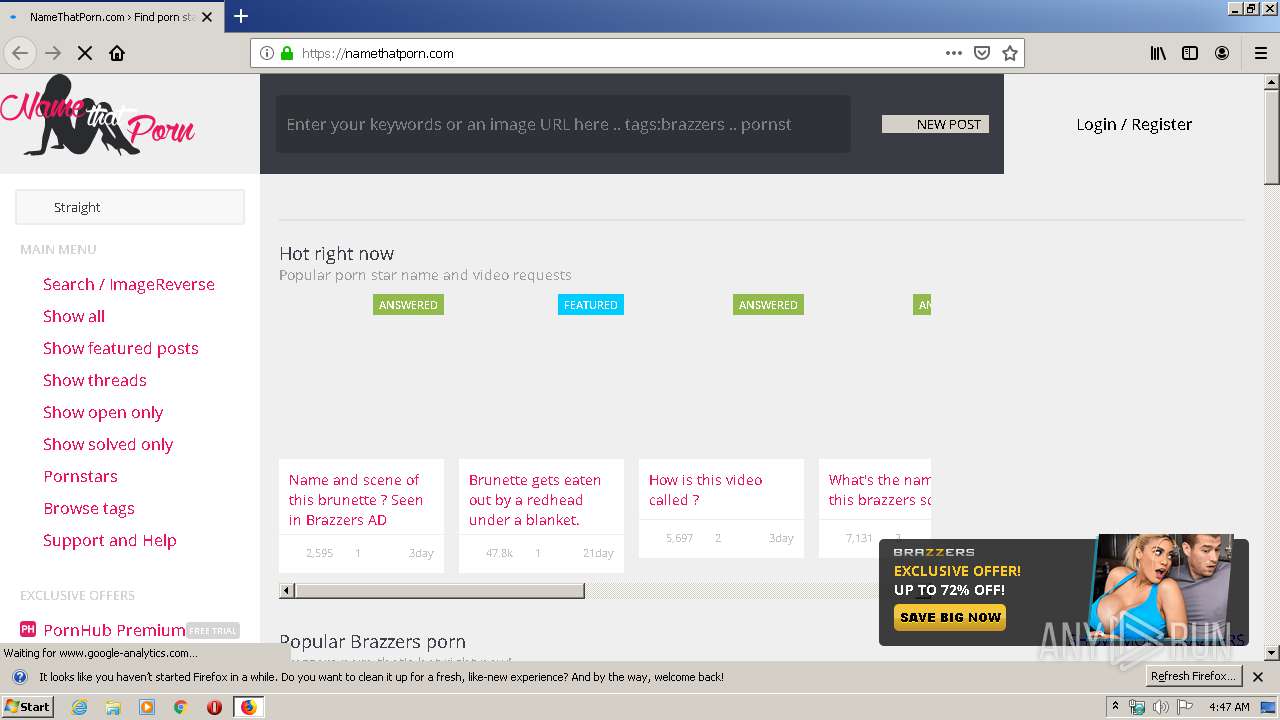The image size is (1280, 720).
Task: Open the Straight category dropdown
Action: pyautogui.click(x=130, y=207)
